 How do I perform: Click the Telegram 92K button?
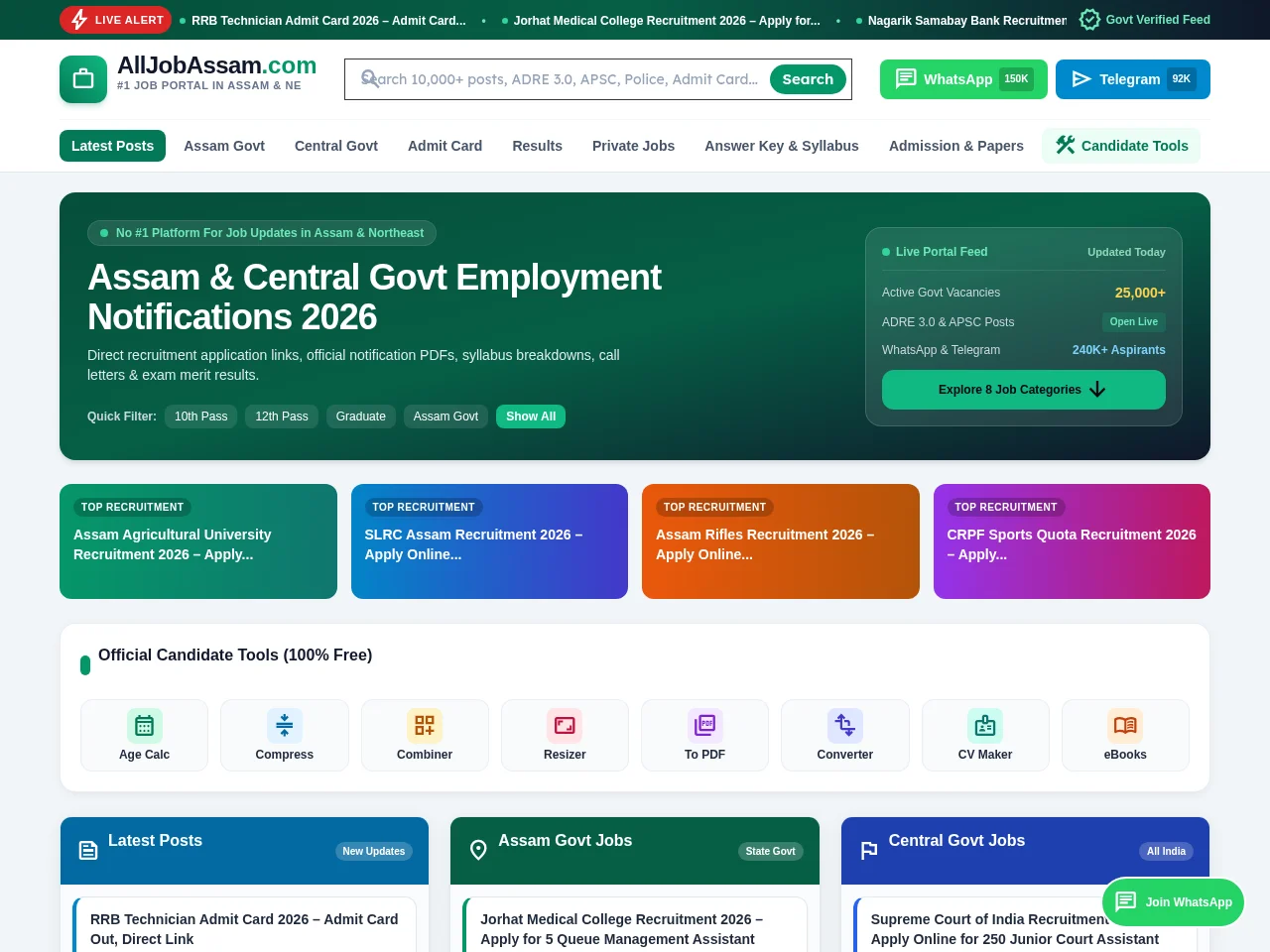1133,79
